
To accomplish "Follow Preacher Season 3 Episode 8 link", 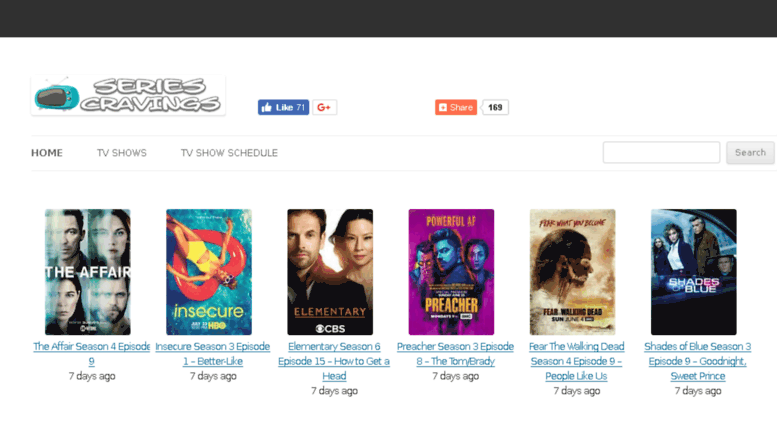I will (455, 354).
